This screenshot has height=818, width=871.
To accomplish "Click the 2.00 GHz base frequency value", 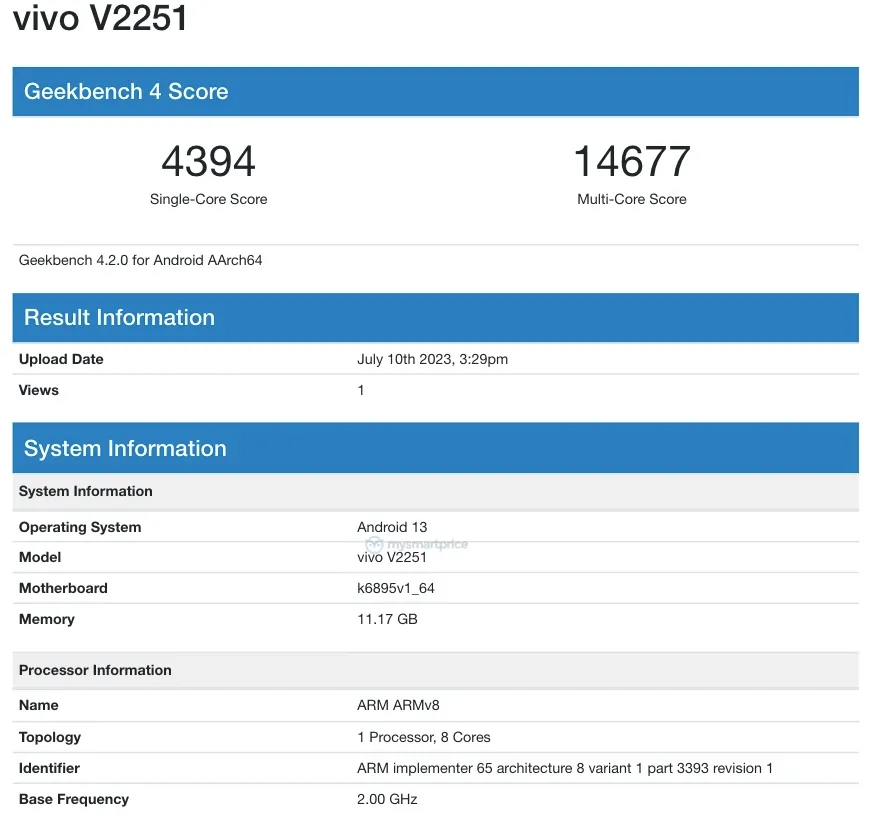I will click(x=387, y=799).
